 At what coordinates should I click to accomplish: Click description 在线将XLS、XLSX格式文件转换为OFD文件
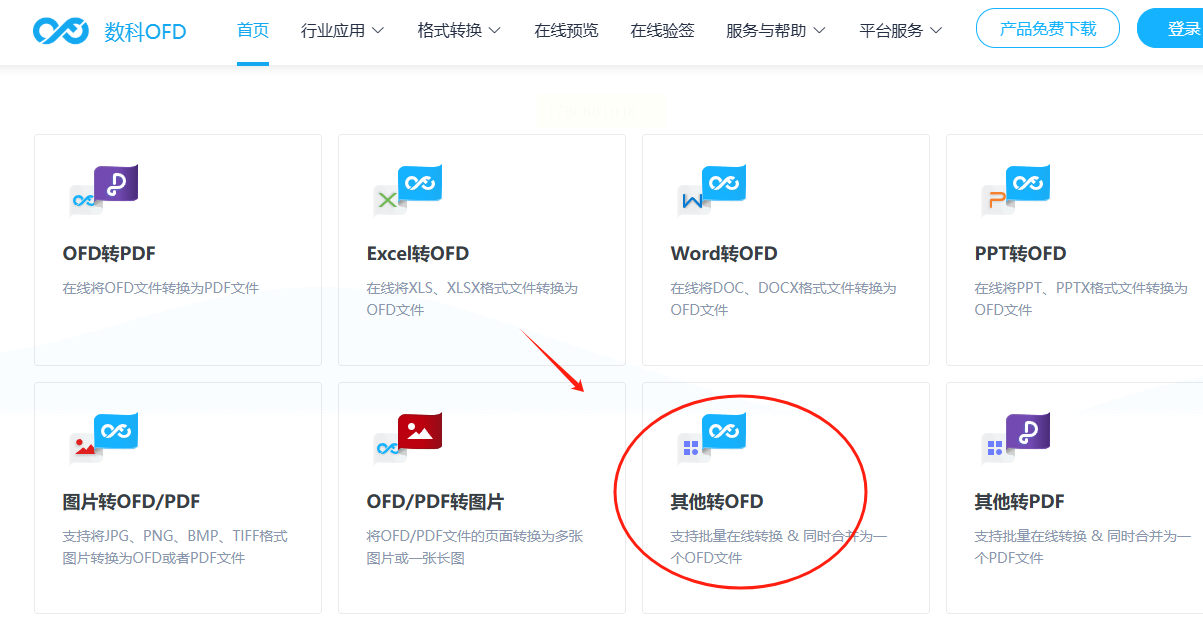473,299
